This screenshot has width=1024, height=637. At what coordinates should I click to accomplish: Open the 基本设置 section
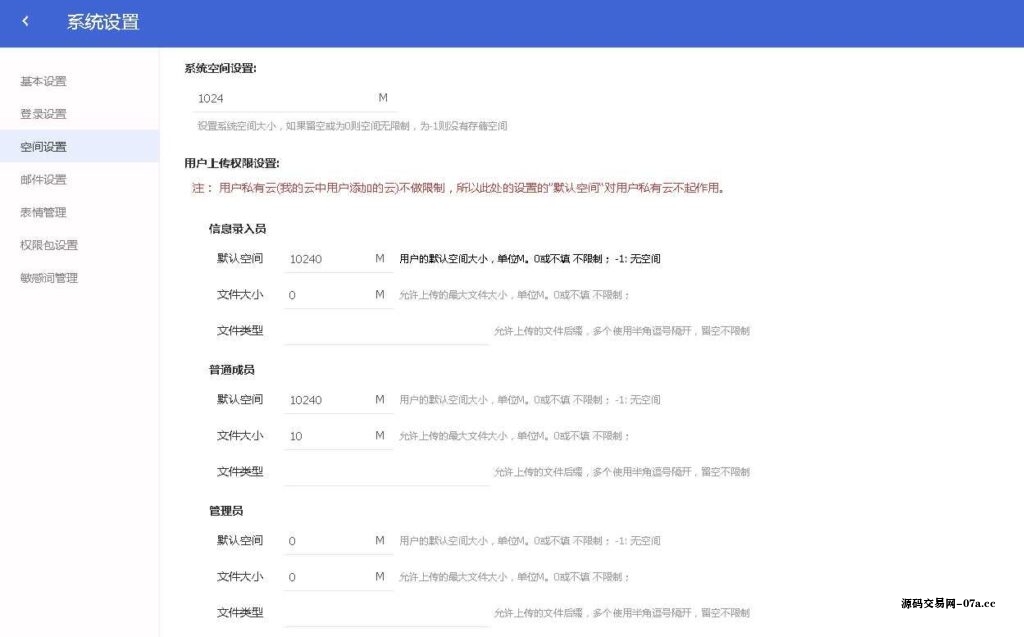coord(42,81)
